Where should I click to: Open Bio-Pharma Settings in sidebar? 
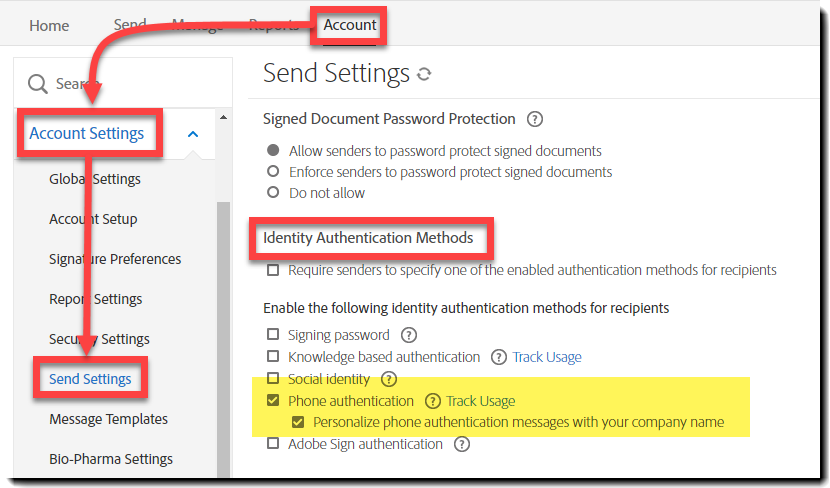111,459
